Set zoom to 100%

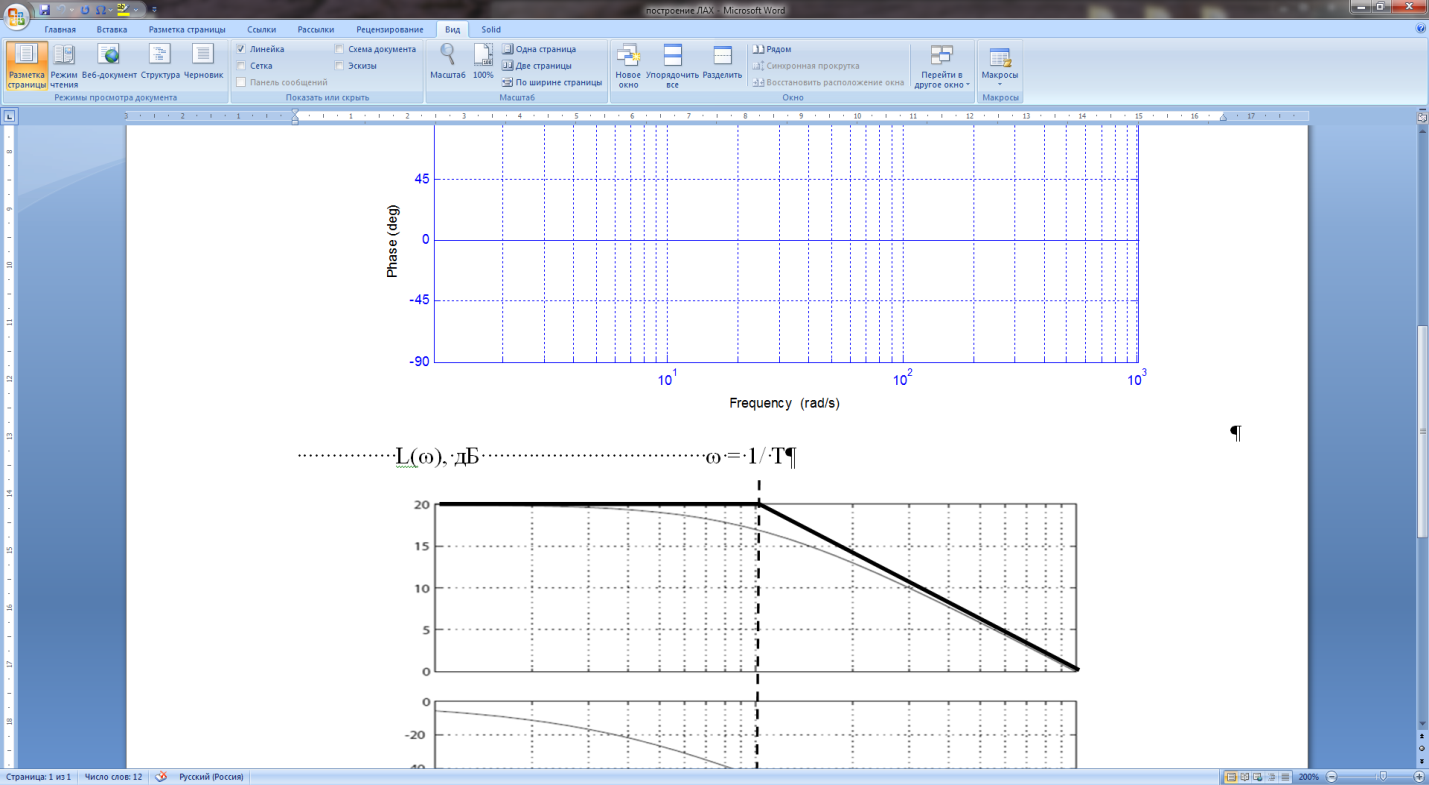483,62
